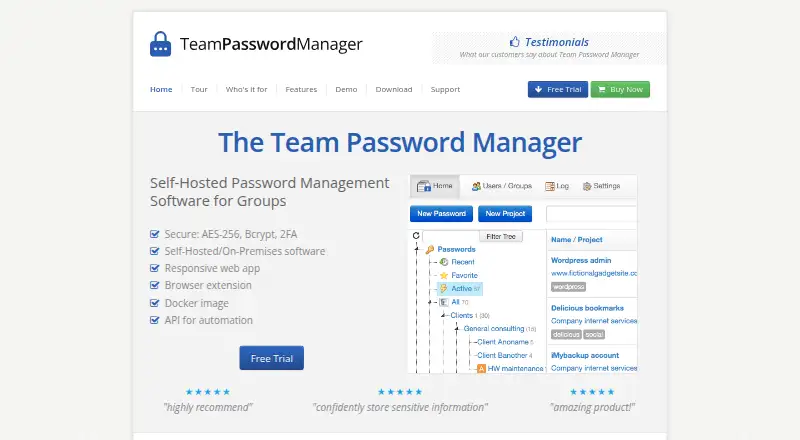800x440 pixels.
Task: Open the Features navigation item
Action: point(301,89)
